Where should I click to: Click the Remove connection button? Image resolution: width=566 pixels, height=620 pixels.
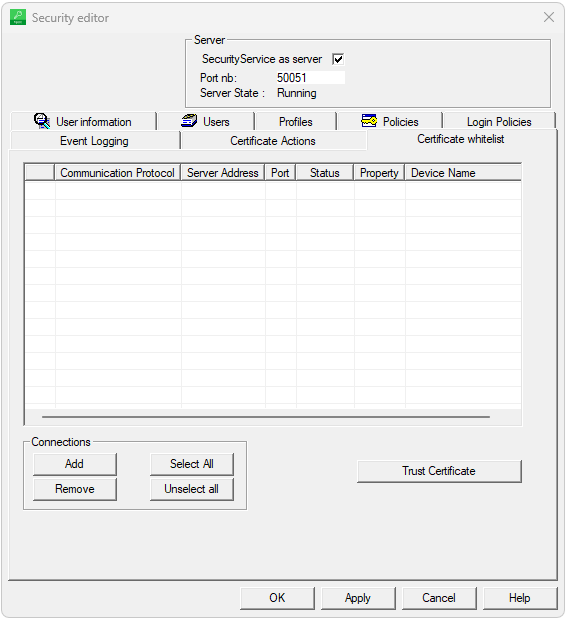coord(75,489)
